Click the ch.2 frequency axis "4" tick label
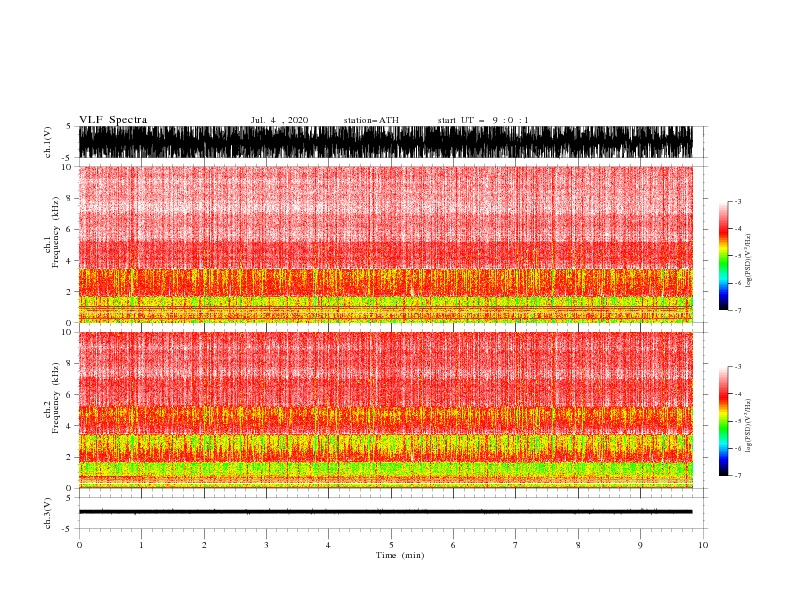 (70, 426)
